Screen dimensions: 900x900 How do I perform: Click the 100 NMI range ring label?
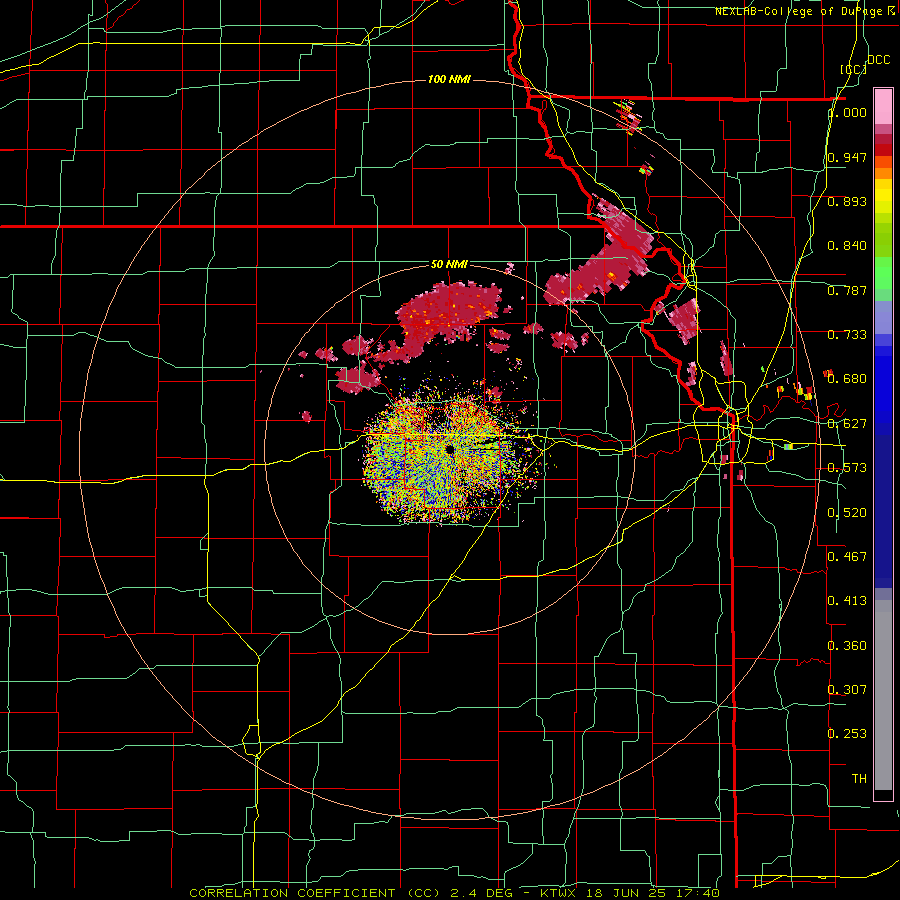[x=449, y=79]
